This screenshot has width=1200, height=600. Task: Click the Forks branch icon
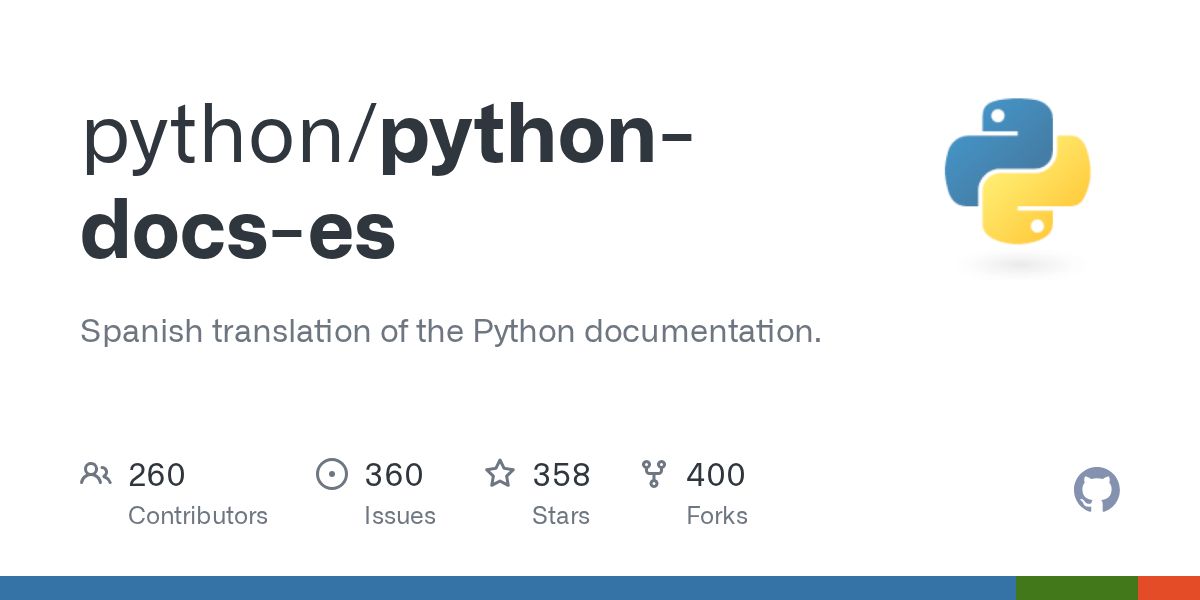[x=654, y=474]
